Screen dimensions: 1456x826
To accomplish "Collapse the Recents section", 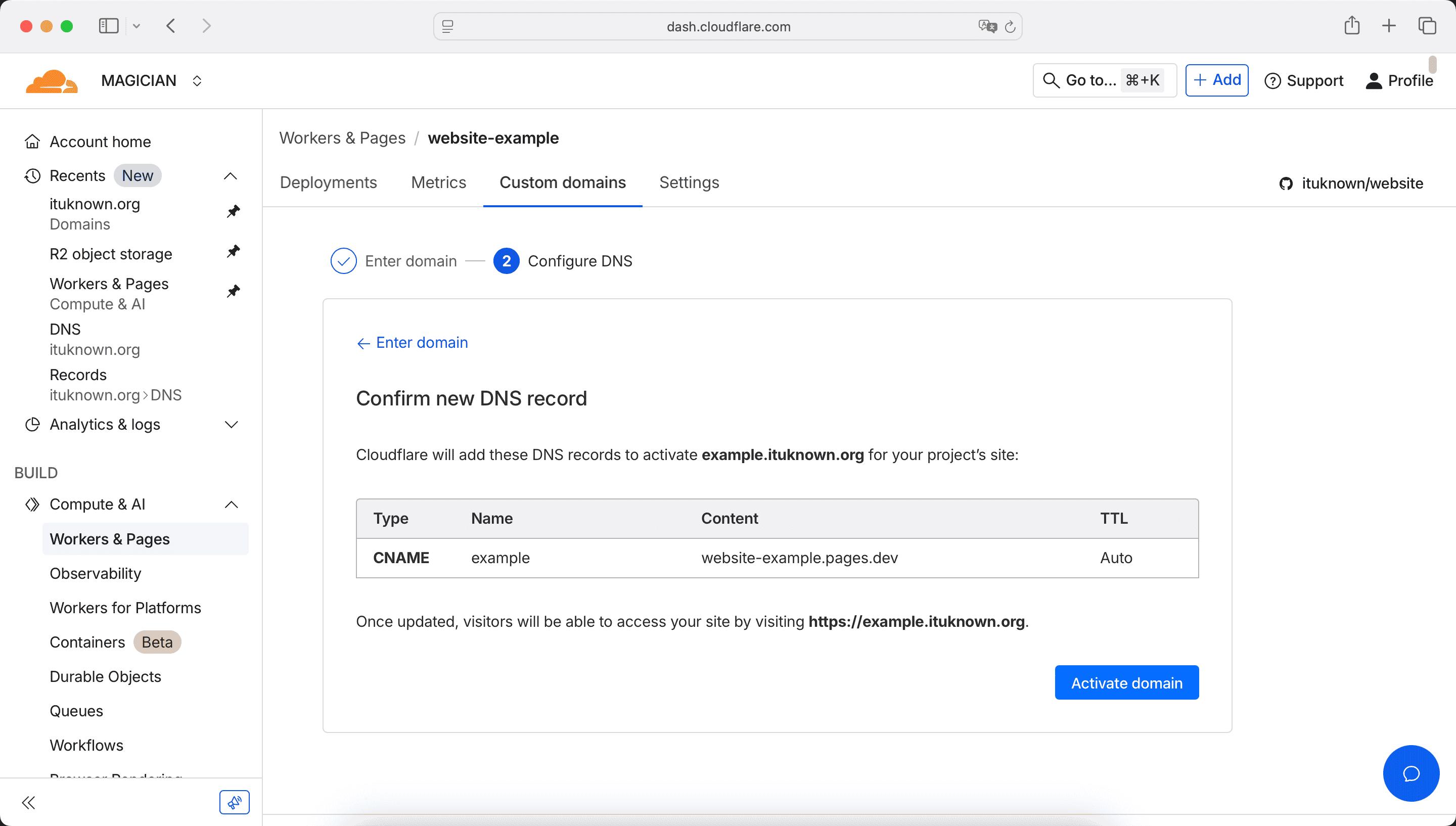I will pos(231,176).
